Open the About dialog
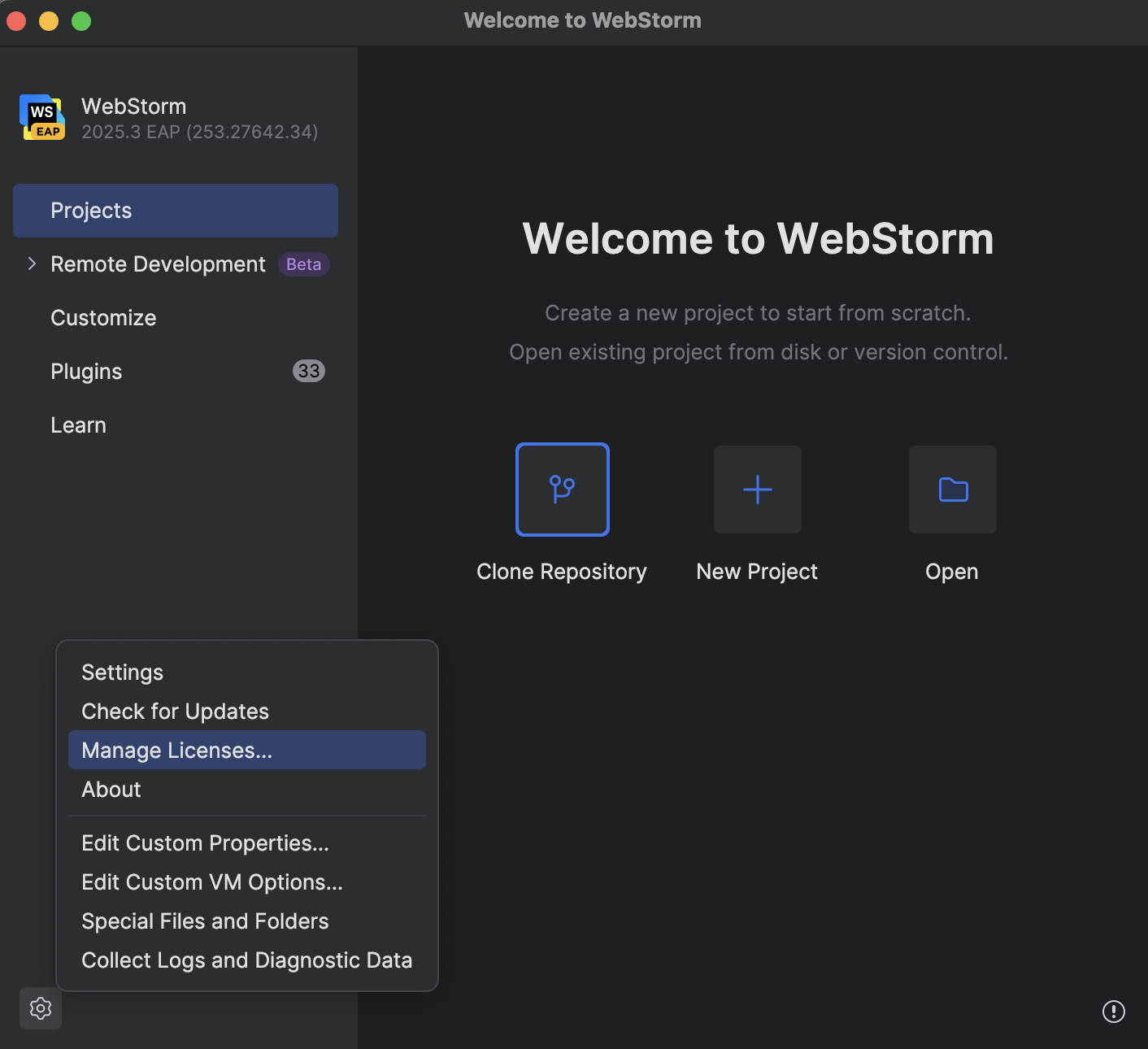The width and height of the screenshot is (1148, 1049). coord(111,789)
